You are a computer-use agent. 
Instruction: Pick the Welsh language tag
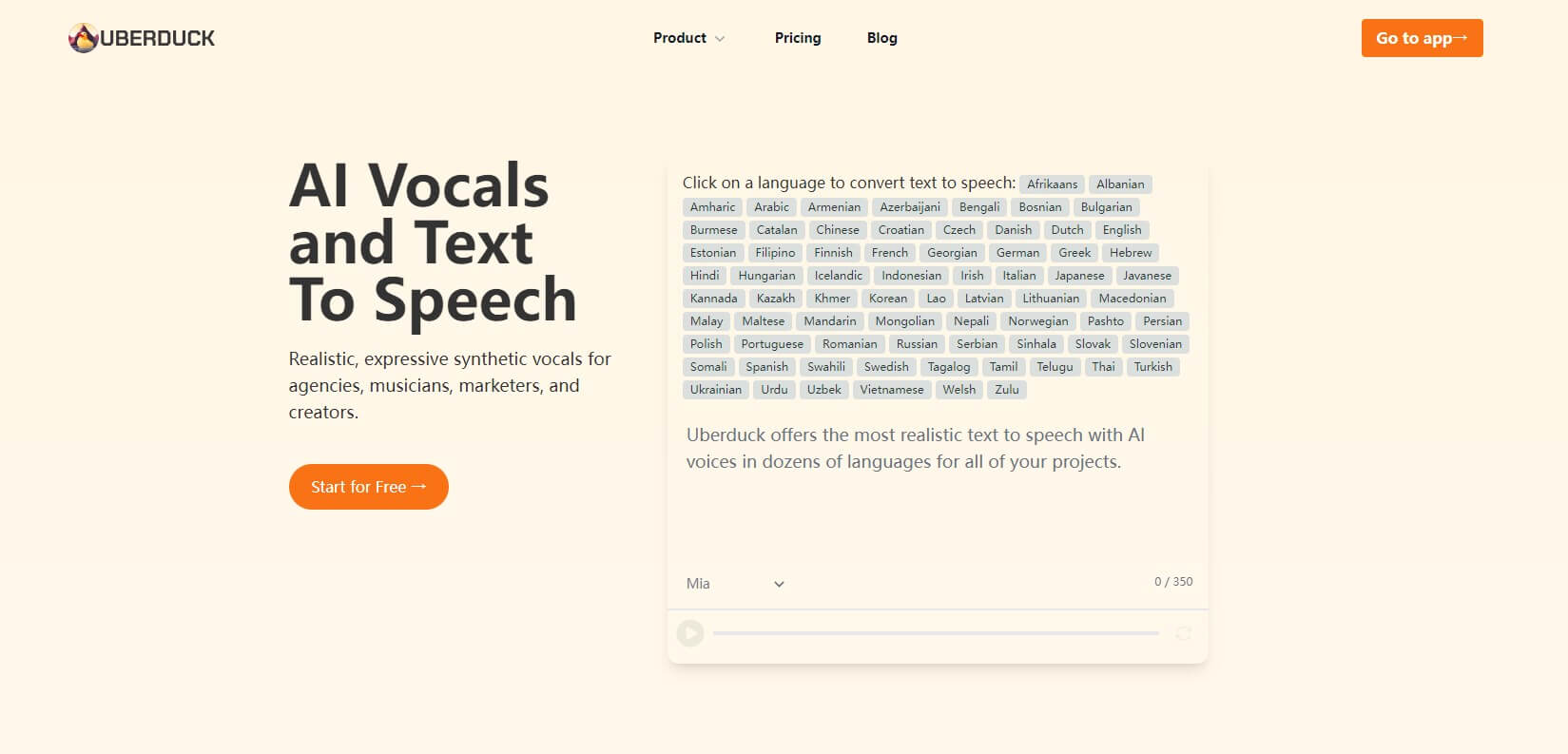pos(958,390)
